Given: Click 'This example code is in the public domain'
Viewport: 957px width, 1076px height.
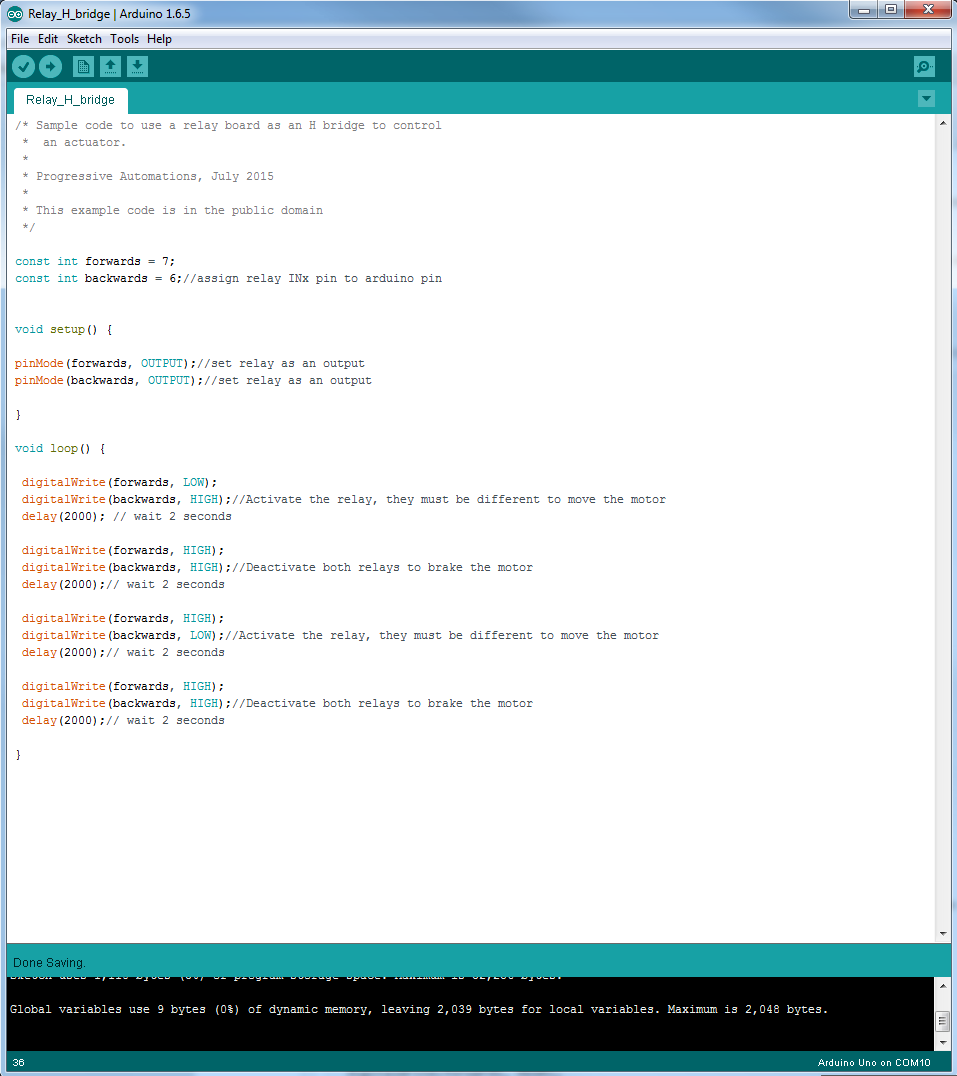Looking at the screenshot, I should coord(179,211).
